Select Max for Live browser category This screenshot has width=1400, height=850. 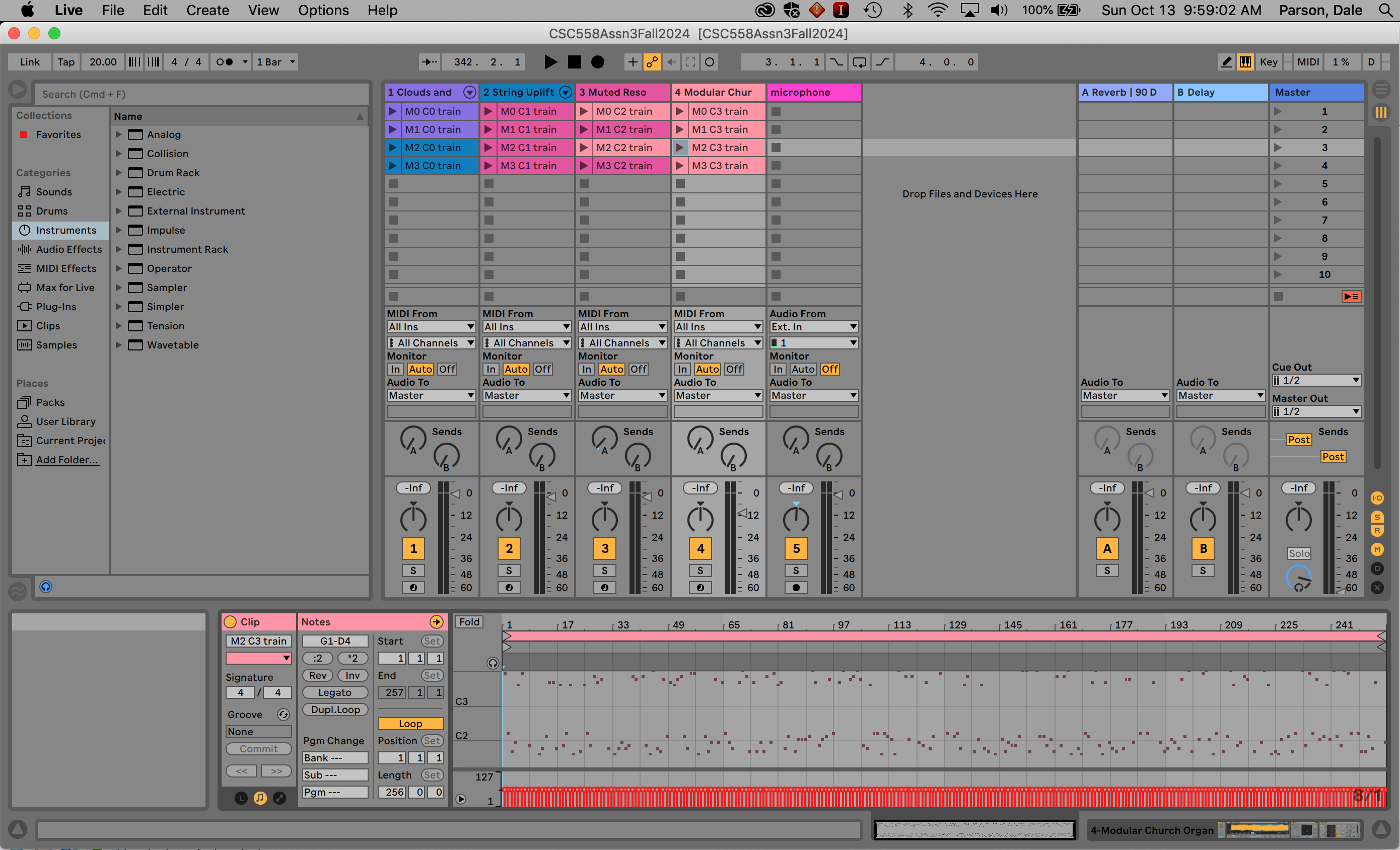pyautogui.click(x=59, y=288)
